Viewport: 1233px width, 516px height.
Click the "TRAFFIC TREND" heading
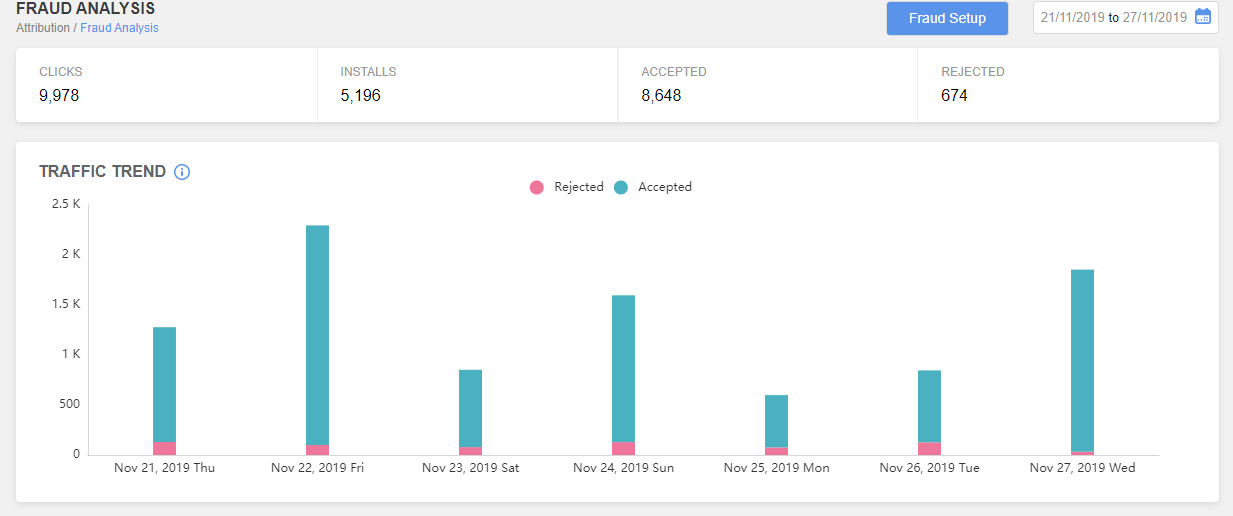102,172
